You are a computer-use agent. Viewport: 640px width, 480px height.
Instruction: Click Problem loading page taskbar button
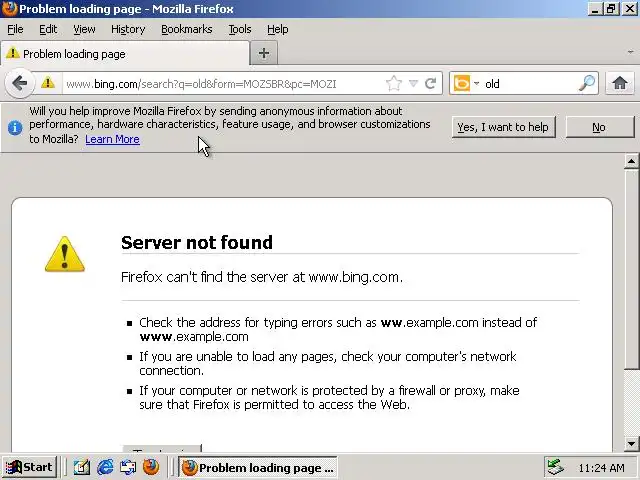[x=258, y=467]
